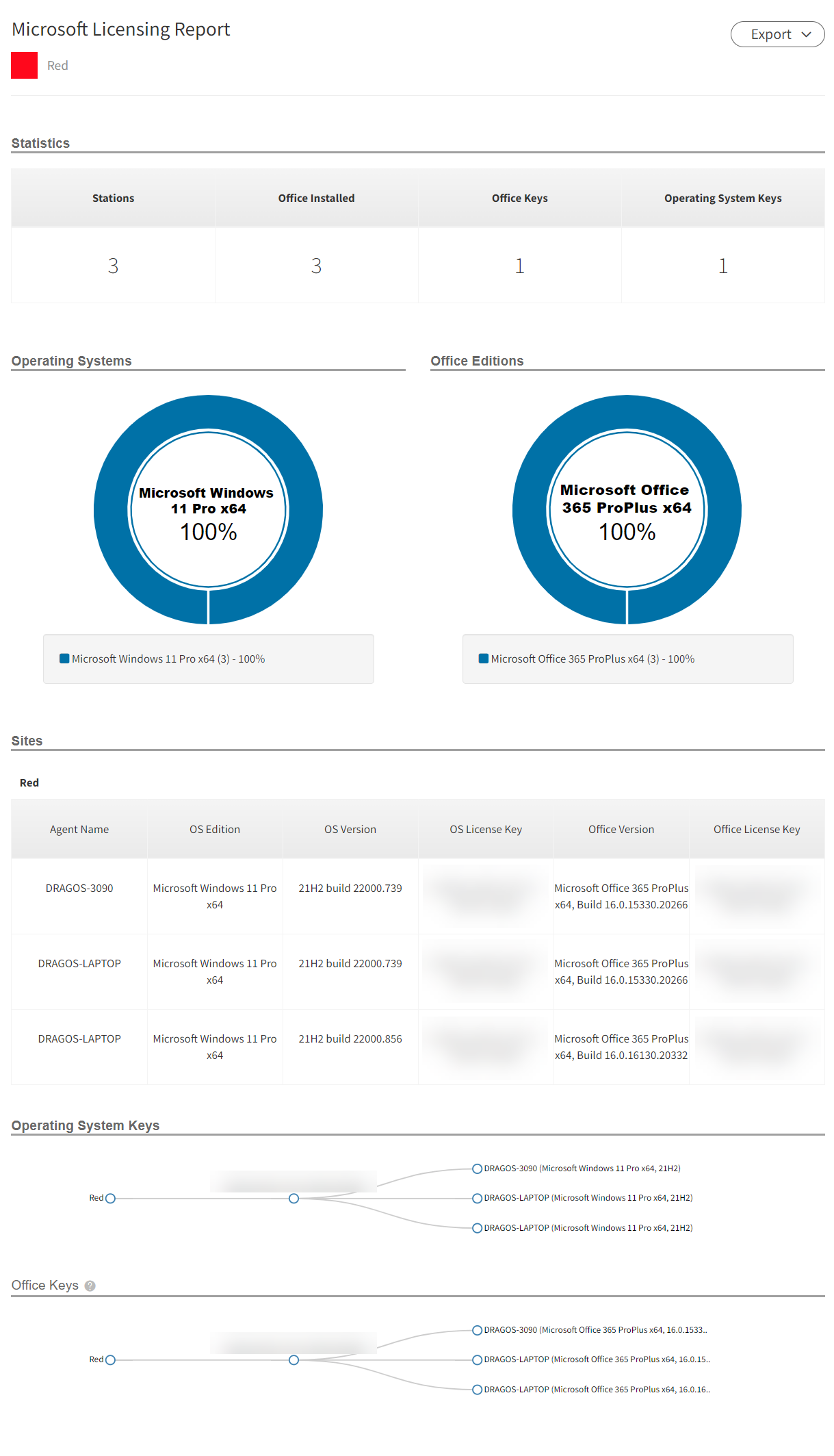
Task: Click the 'Office Keys' column header in Statistics
Action: (520, 198)
